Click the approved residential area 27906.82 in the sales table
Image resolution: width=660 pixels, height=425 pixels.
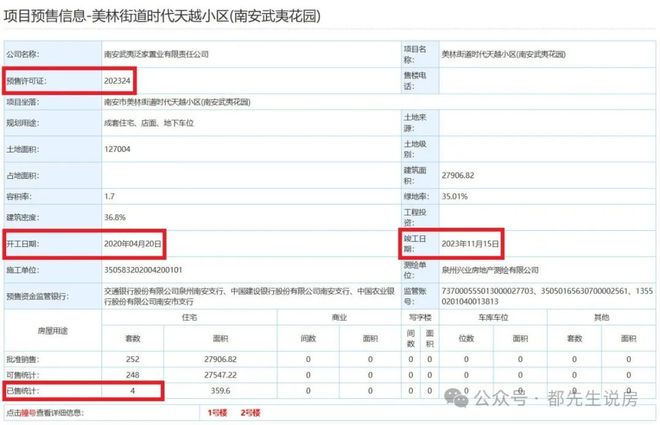click(221, 359)
